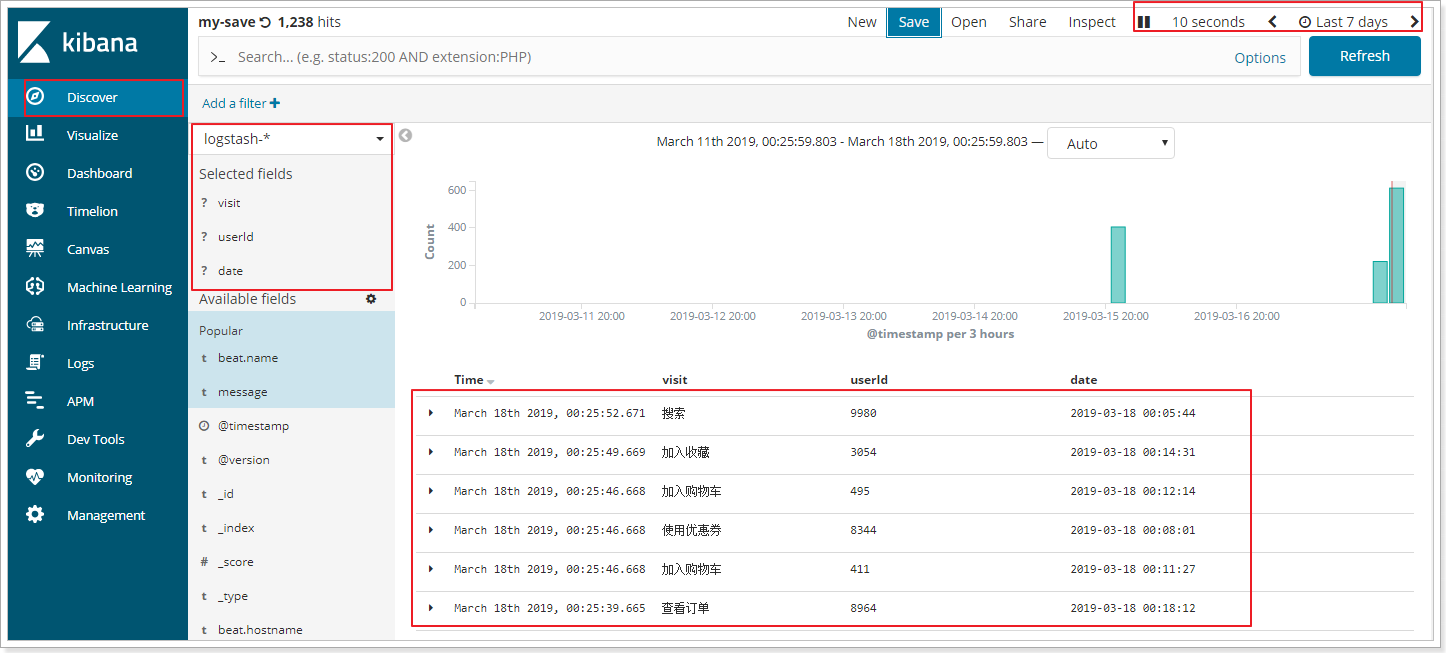This screenshot has width=1446, height=653.
Task: Click the reload icon next to my-save
Action: [x=265, y=22]
